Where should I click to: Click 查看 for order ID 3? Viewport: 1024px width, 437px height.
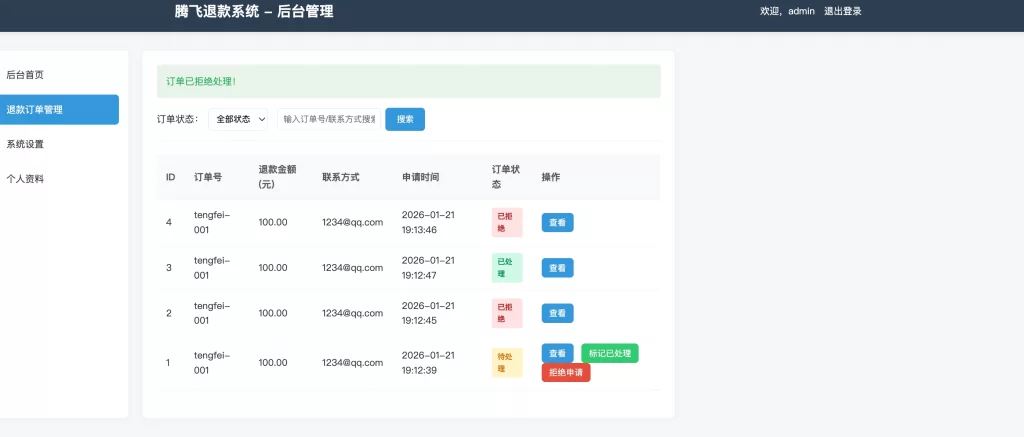point(557,268)
